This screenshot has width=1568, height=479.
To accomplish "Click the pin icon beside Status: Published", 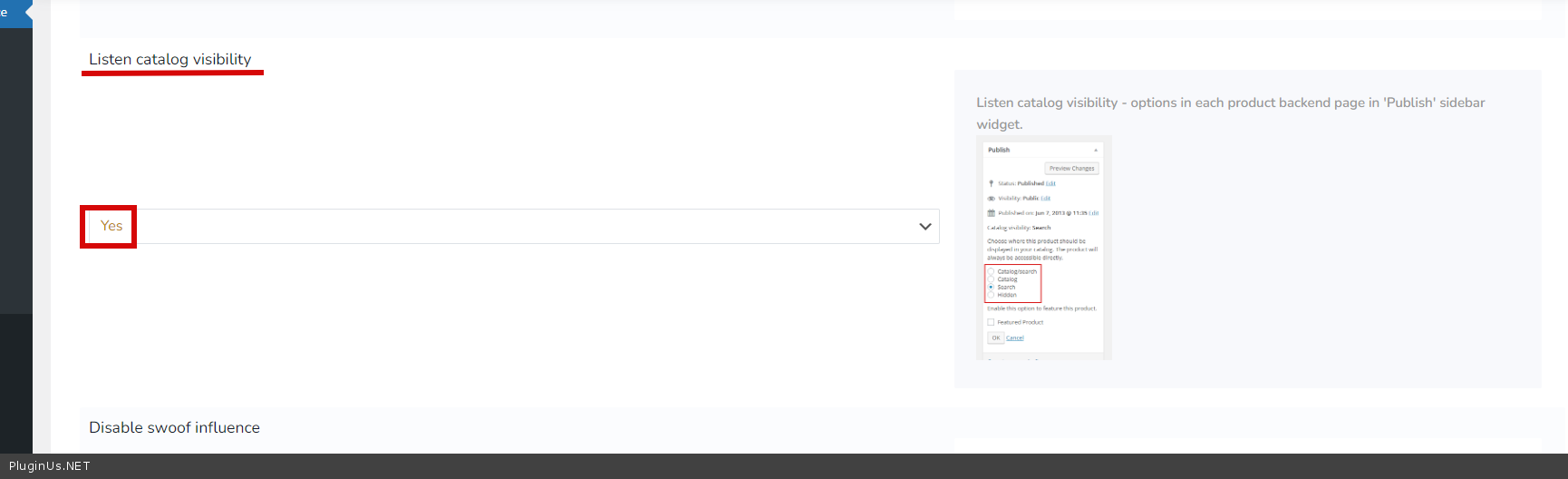I will pyautogui.click(x=991, y=183).
